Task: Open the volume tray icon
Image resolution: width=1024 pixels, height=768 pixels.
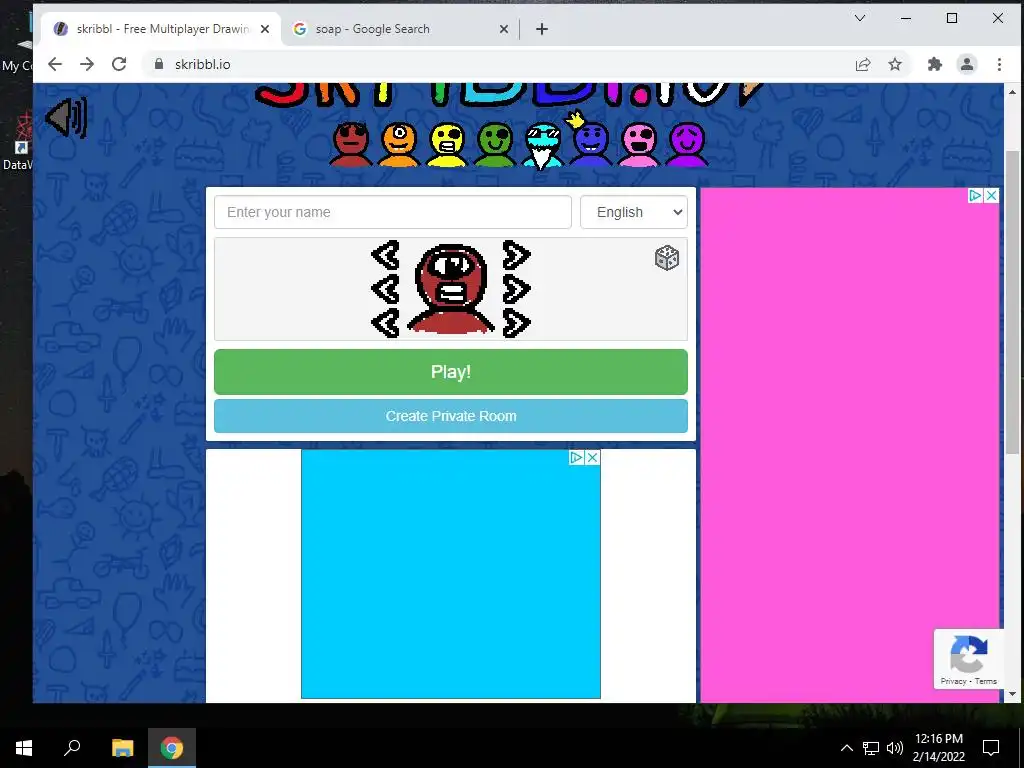Action: pyautogui.click(x=895, y=748)
